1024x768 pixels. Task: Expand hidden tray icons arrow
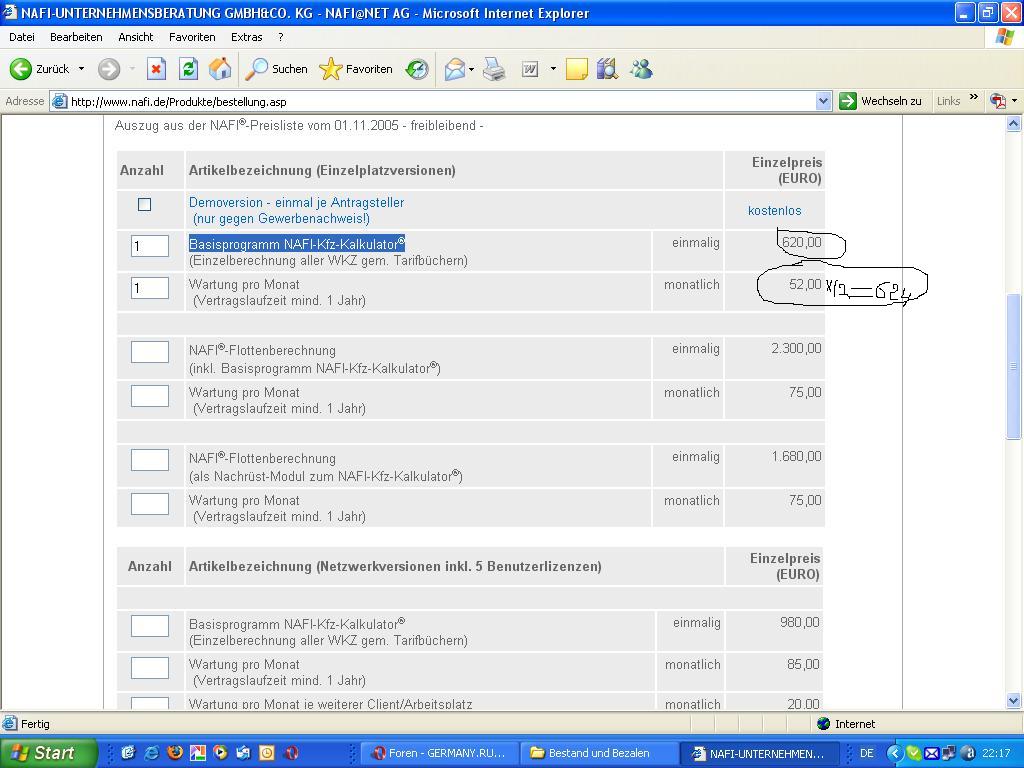(x=895, y=754)
